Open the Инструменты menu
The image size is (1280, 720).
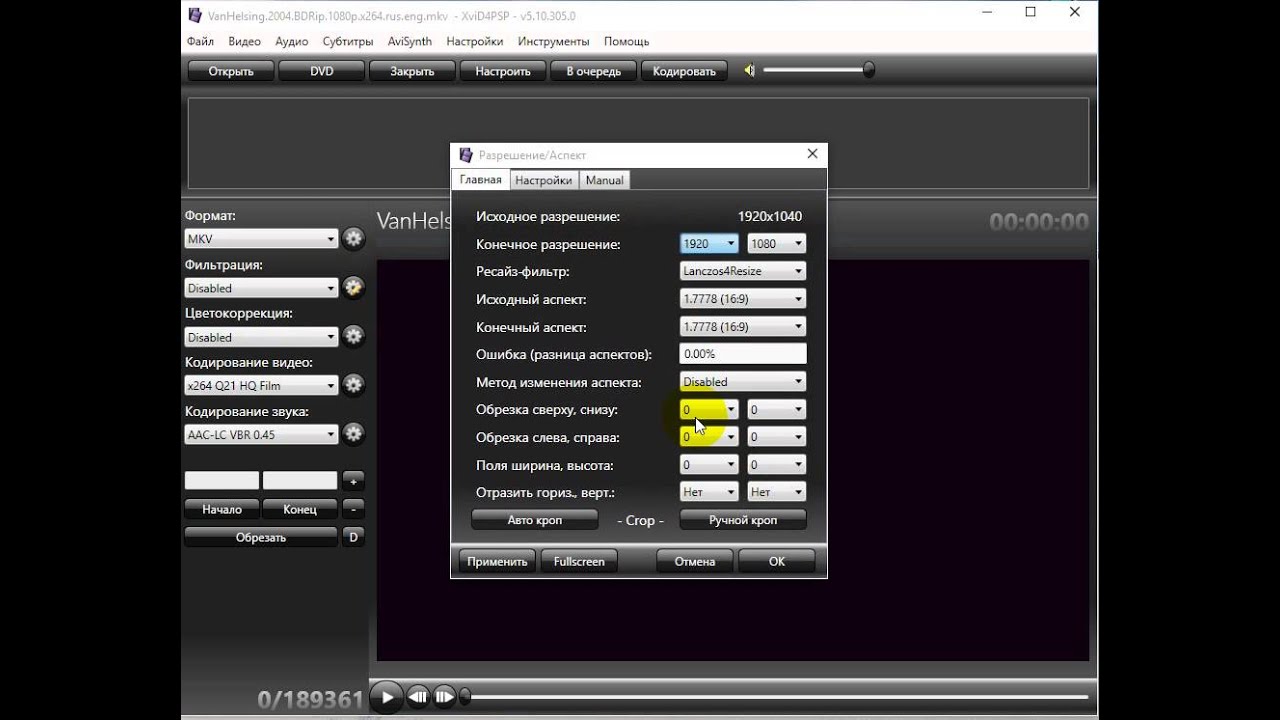pos(553,42)
